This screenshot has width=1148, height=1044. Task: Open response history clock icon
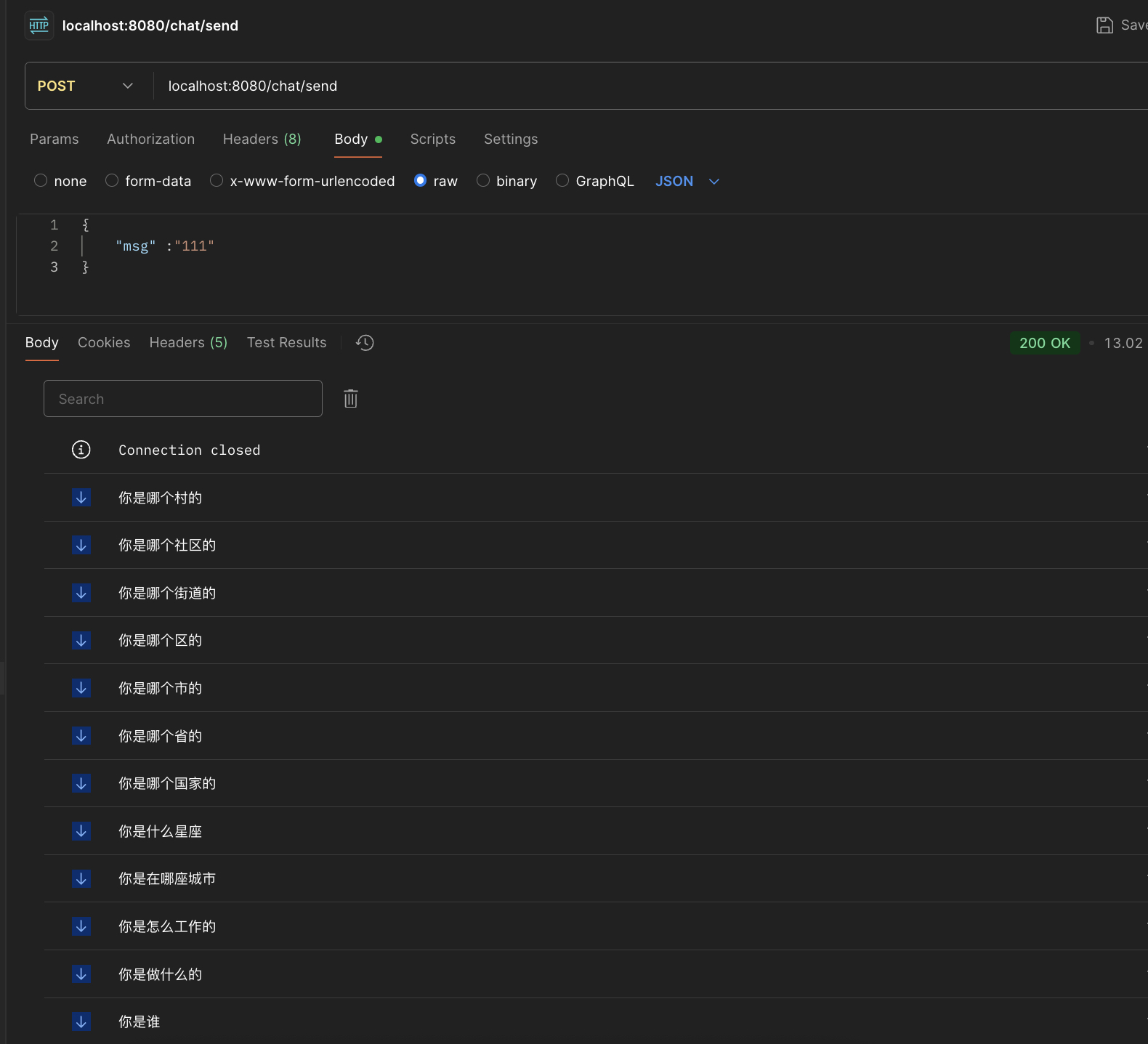(365, 343)
